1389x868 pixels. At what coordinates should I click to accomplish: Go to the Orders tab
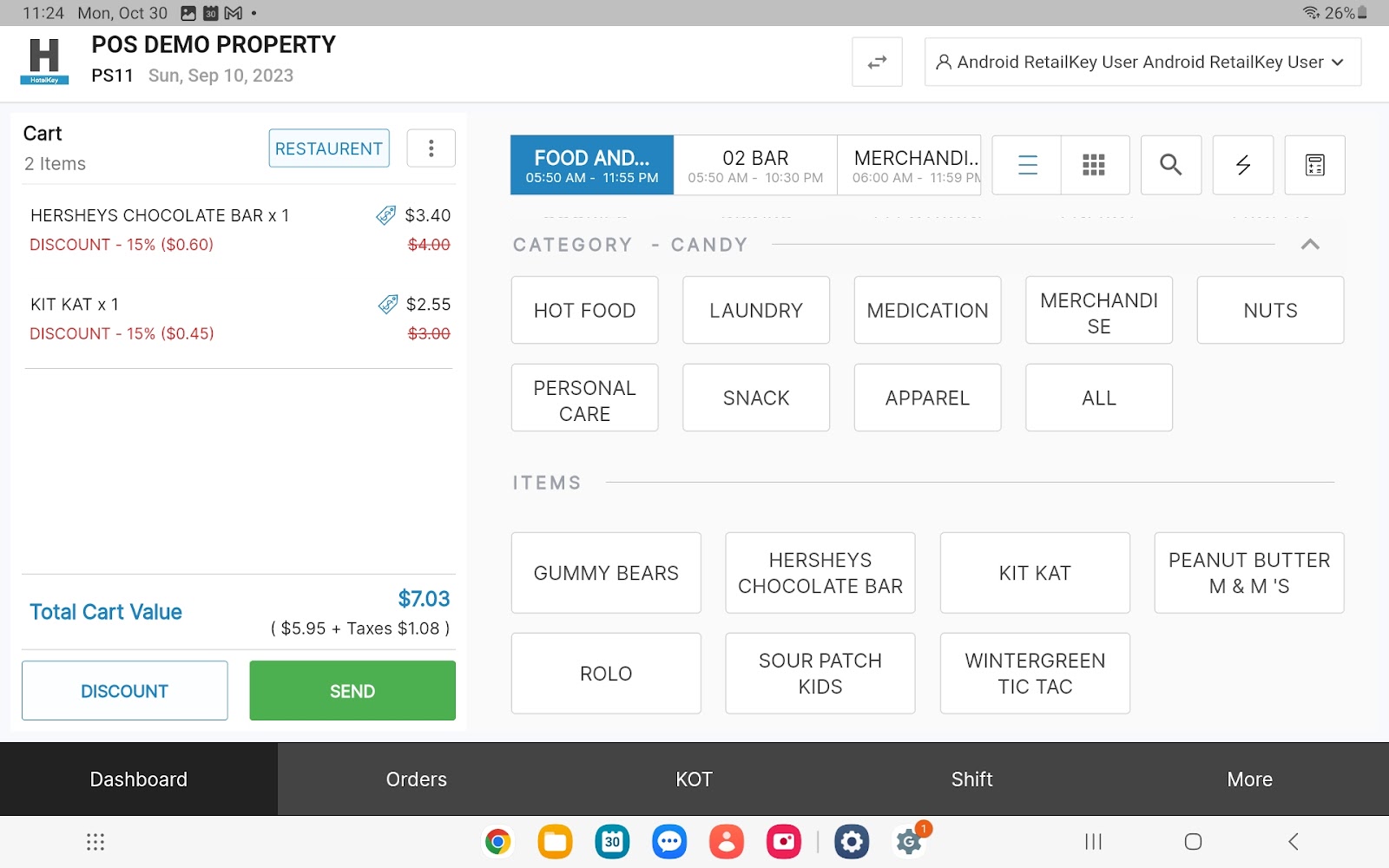416,779
